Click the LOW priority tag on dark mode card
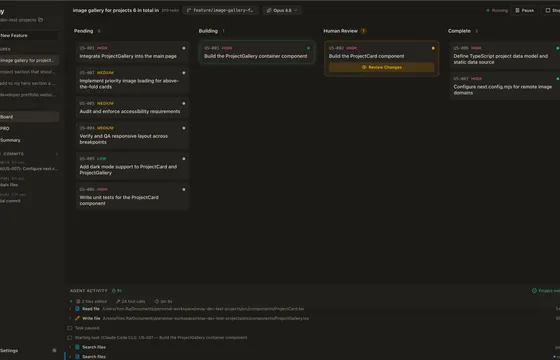This screenshot has height=360, width=560. (102, 159)
